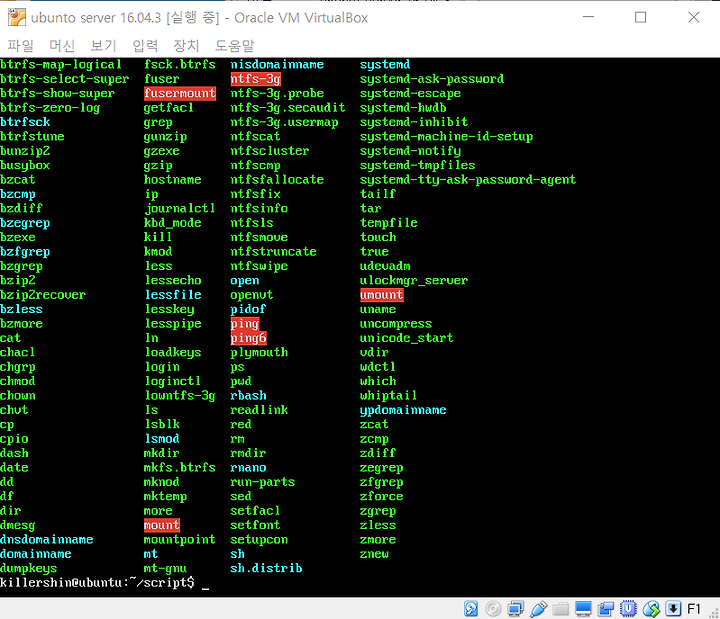This screenshot has height=619, width=720.
Task: Click the mkfs.btrfs entry
Action: click(x=180, y=467)
